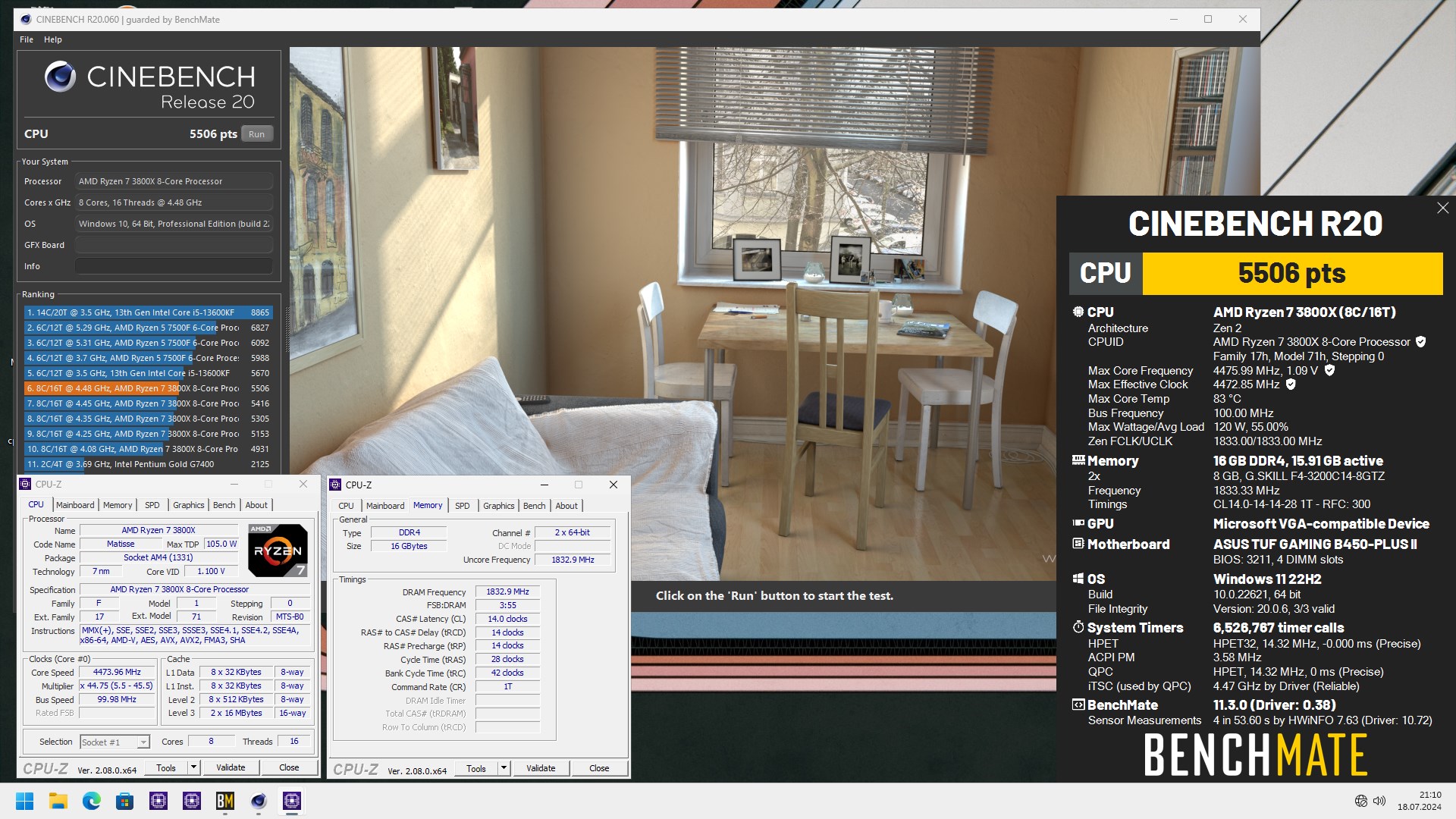Screen dimensions: 1456x819
Task: Click the BenchMate section icon
Action: tap(1078, 704)
